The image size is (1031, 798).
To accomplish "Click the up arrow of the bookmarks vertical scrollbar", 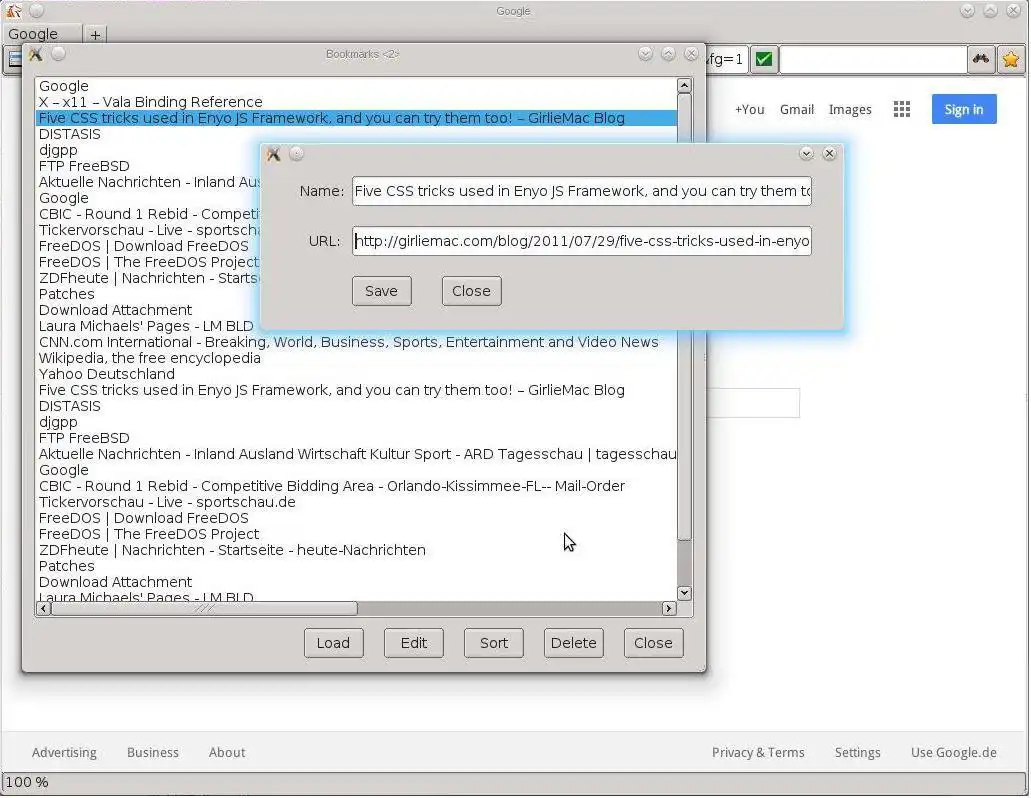I will pyautogui.click(x=684, y=85).
